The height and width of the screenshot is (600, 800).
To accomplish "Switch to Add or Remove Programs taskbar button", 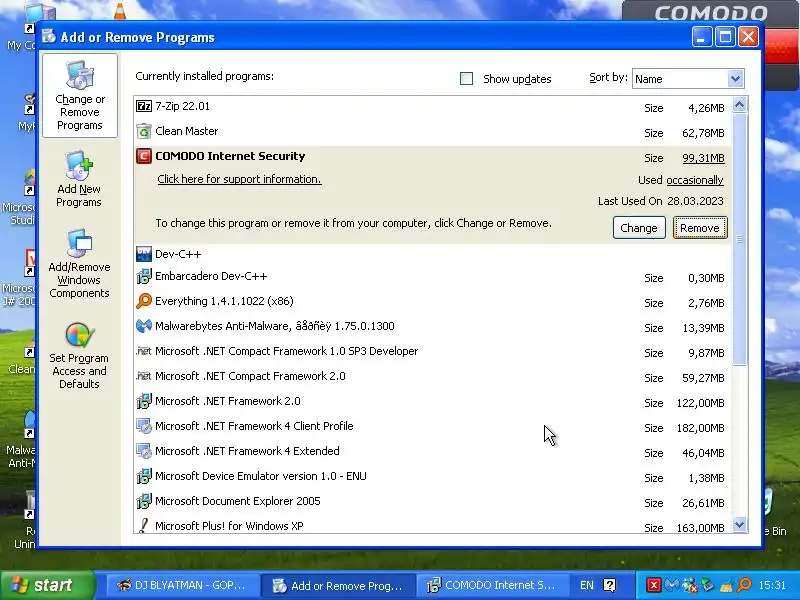I will pyautogui.click(x=337, y=585).
